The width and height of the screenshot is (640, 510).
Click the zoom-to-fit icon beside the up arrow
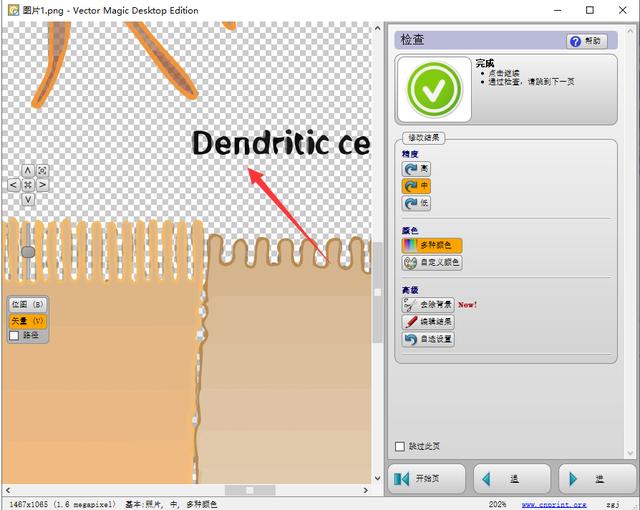tap(42, 170)
